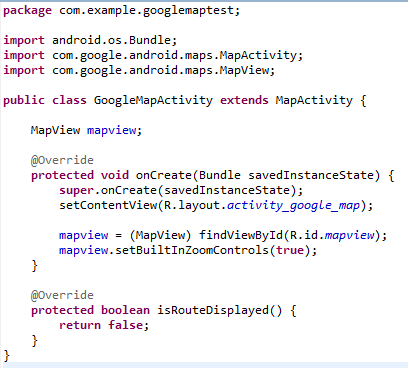Click the second @Override annotation

(62, 295)
